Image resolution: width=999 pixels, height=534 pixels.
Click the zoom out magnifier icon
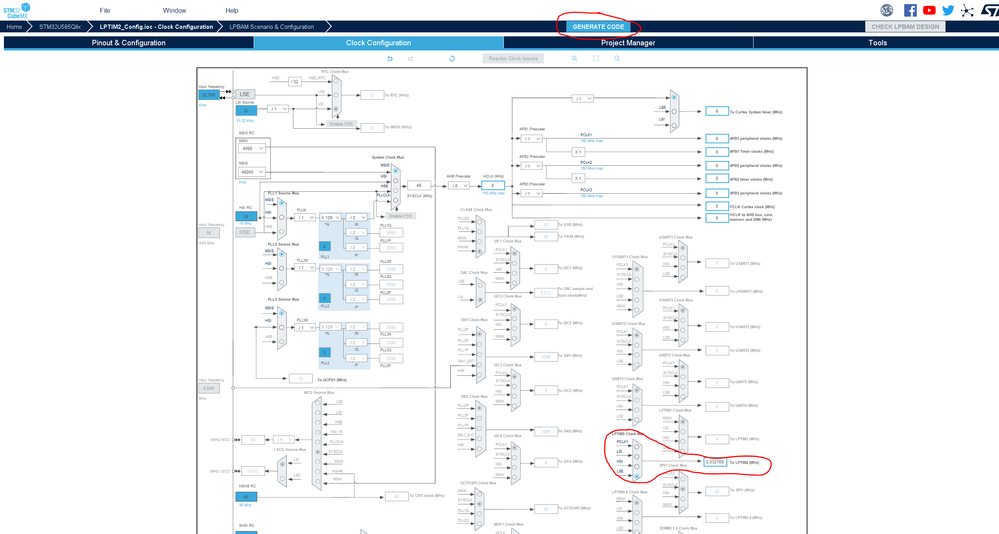[617, 58]
